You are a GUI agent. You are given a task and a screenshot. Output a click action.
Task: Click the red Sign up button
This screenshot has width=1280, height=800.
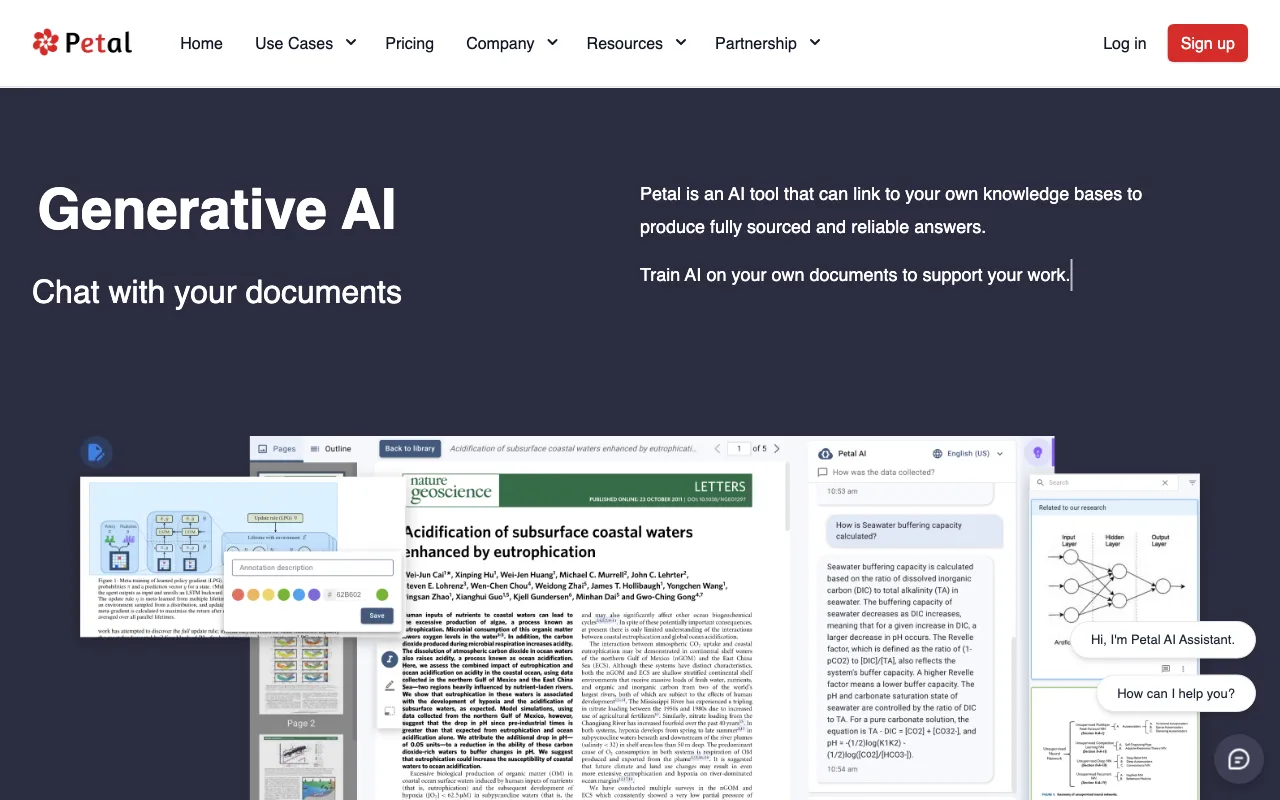[1207, 43]
